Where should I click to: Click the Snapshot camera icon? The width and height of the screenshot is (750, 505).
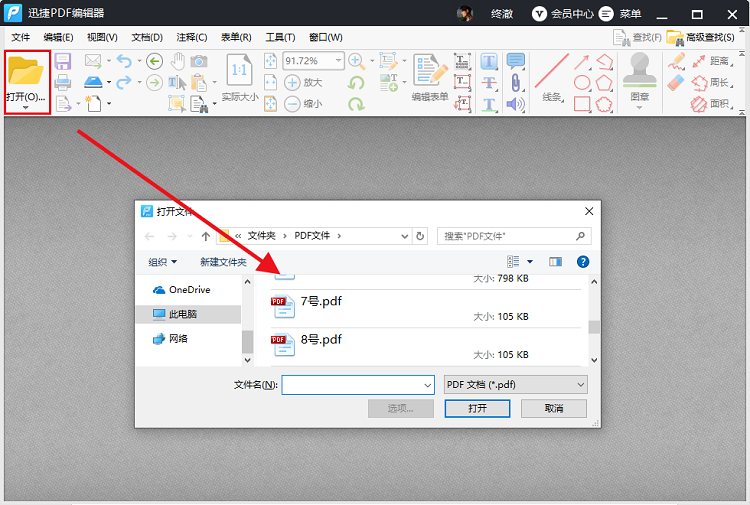click(199, 61)
